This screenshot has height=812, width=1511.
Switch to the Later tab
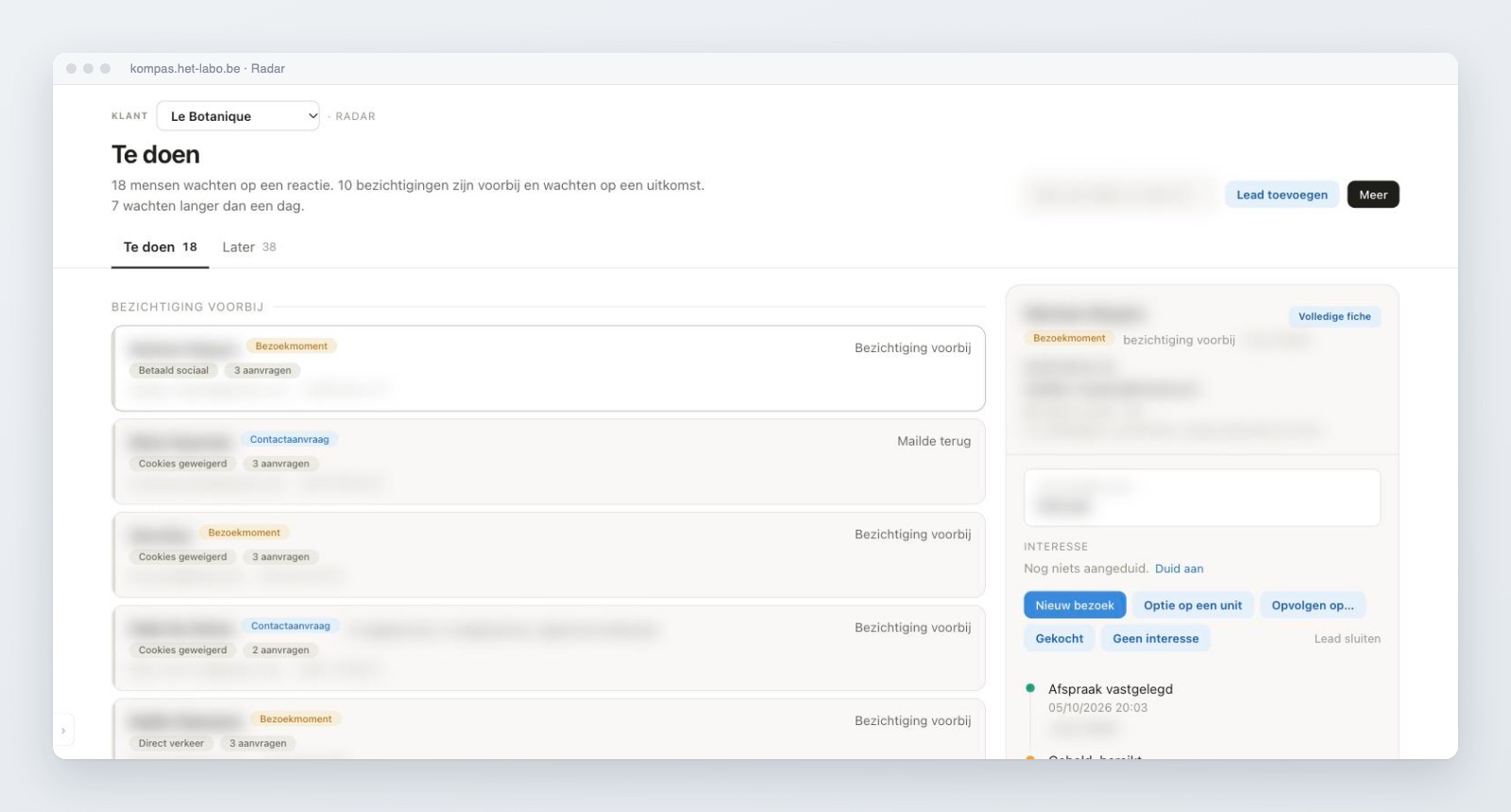pyautogui.click(x=249, y=247)
